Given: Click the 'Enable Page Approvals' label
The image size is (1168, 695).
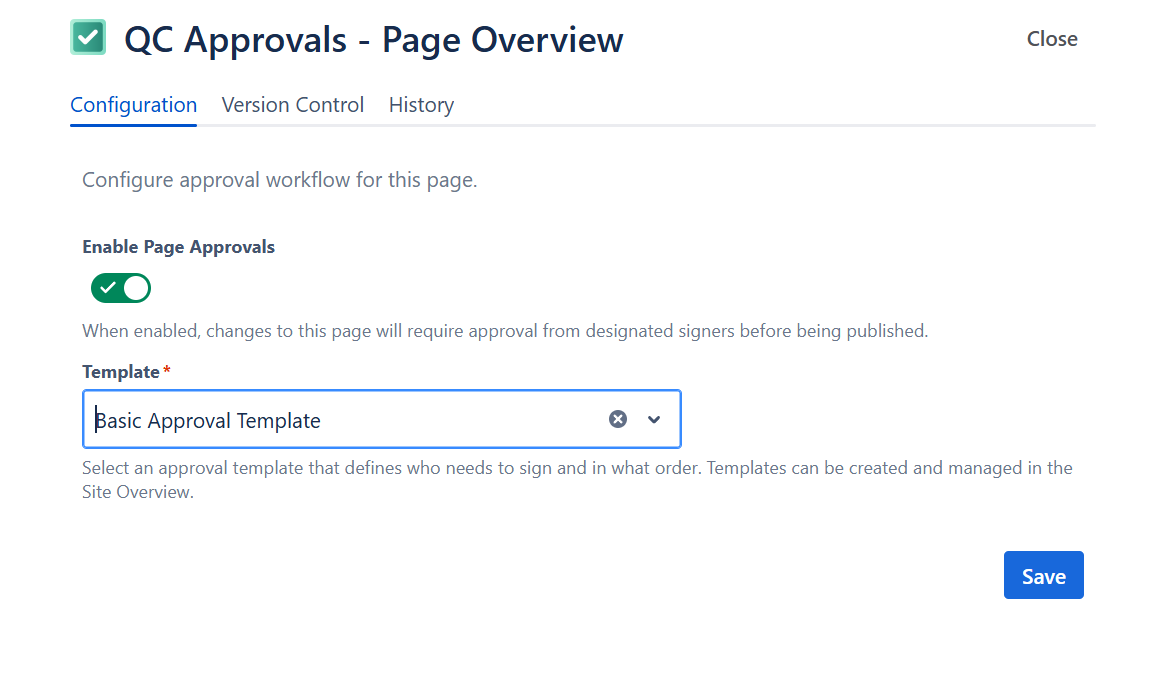Looking at the screenshot, I should [x=178, y=247].
